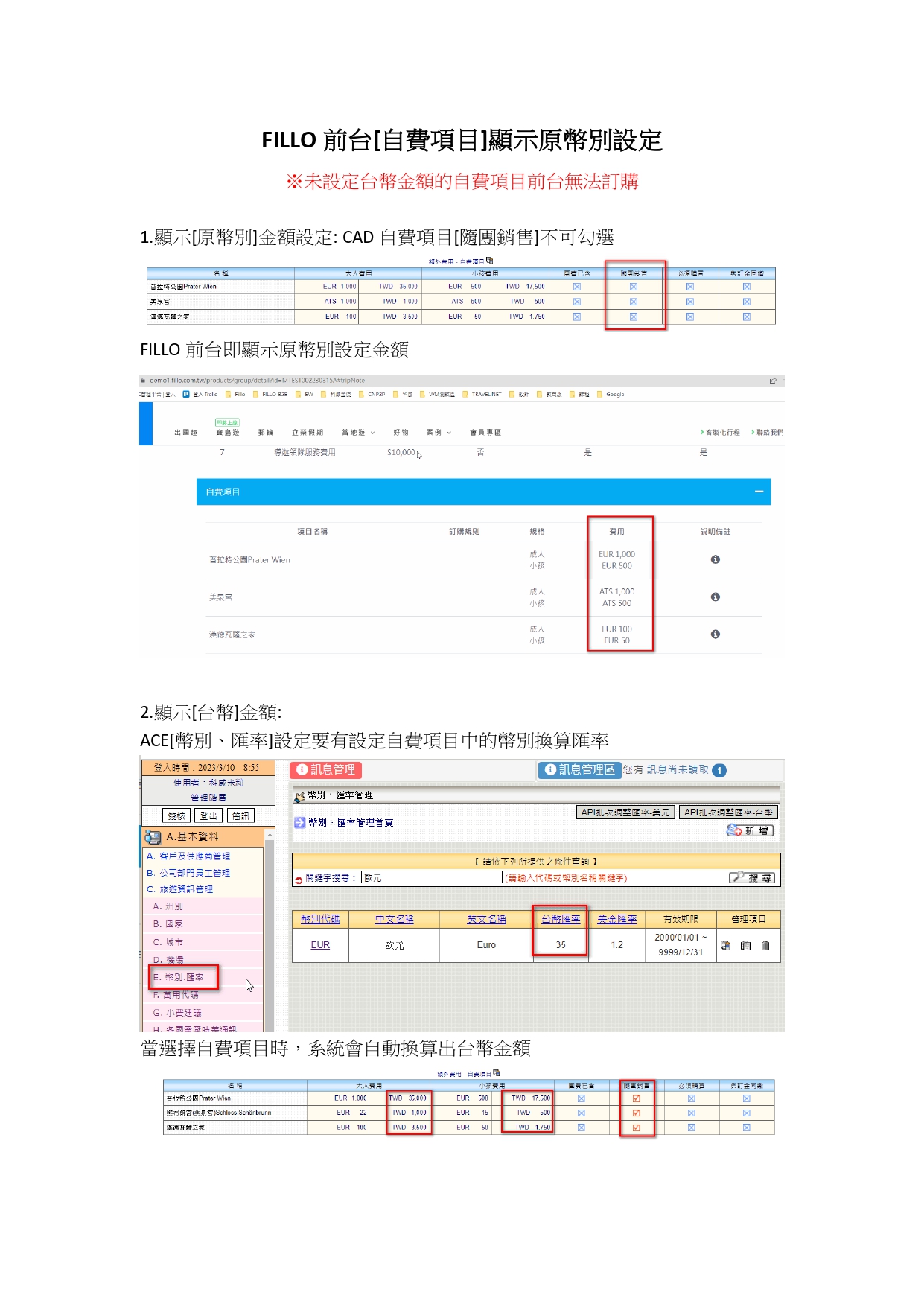
Task: Open the info icon in the 美泉宮 ATS 1,000 row
Action: pos(715,597)
